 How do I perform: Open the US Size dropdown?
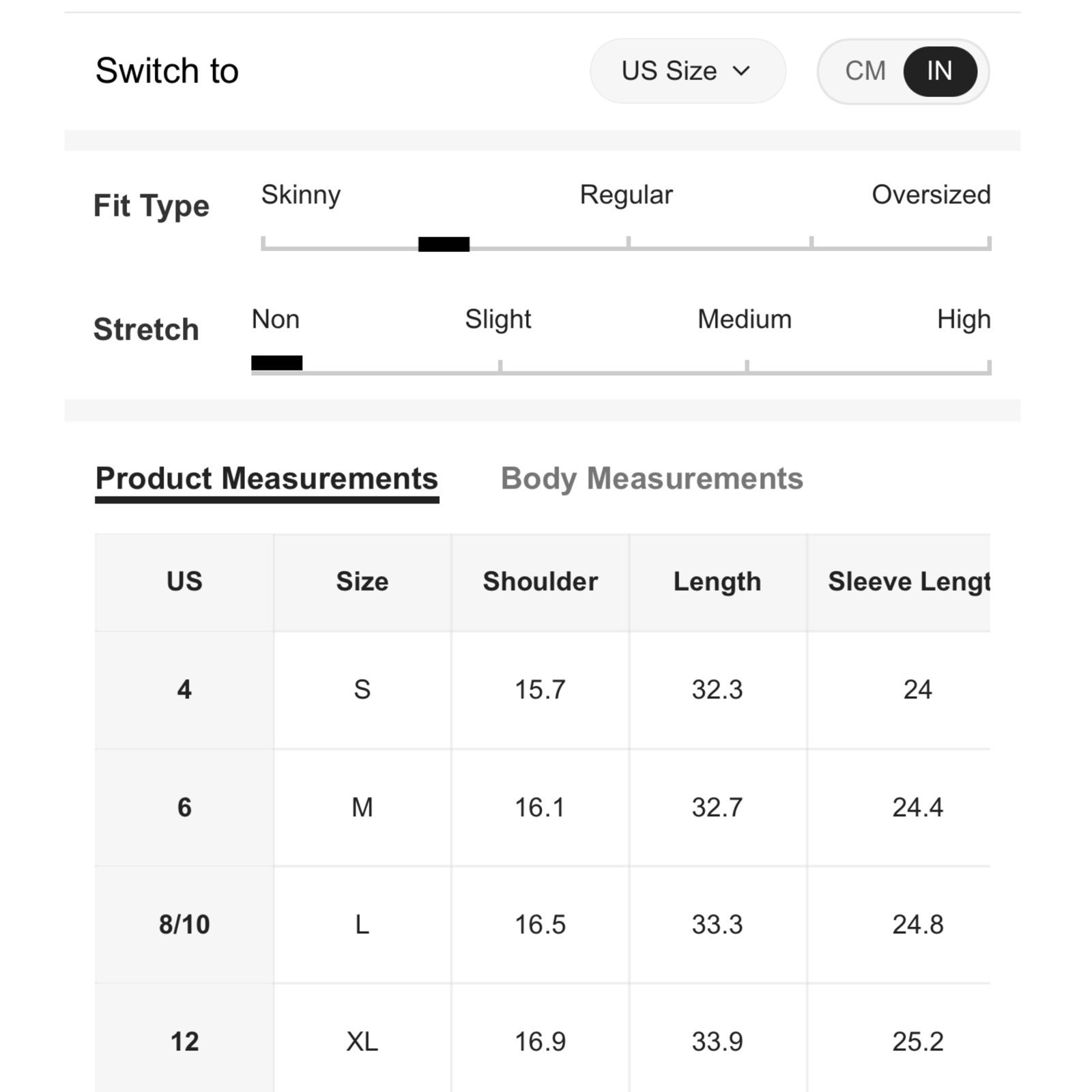click(x=687, y=71)
